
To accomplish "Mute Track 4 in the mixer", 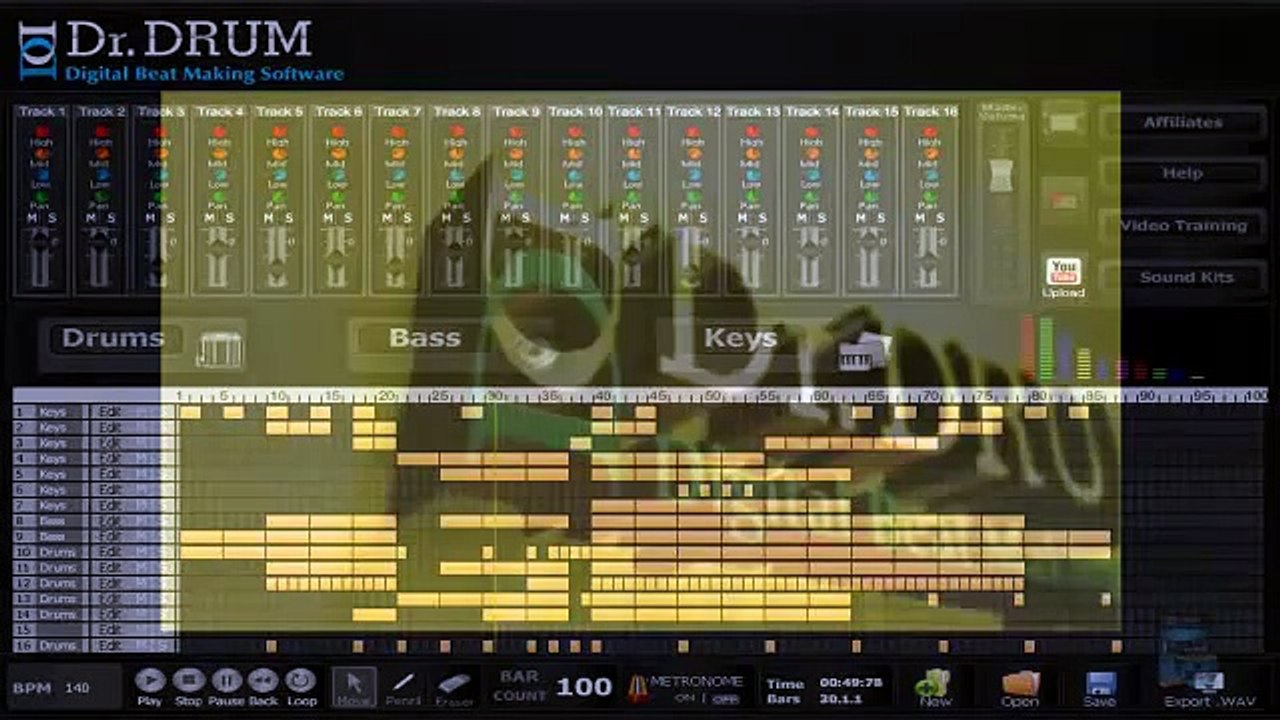I will [209, 217].
